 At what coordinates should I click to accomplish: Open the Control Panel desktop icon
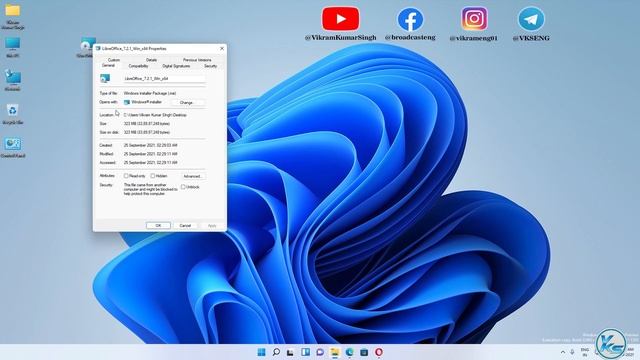coord(13,144)
